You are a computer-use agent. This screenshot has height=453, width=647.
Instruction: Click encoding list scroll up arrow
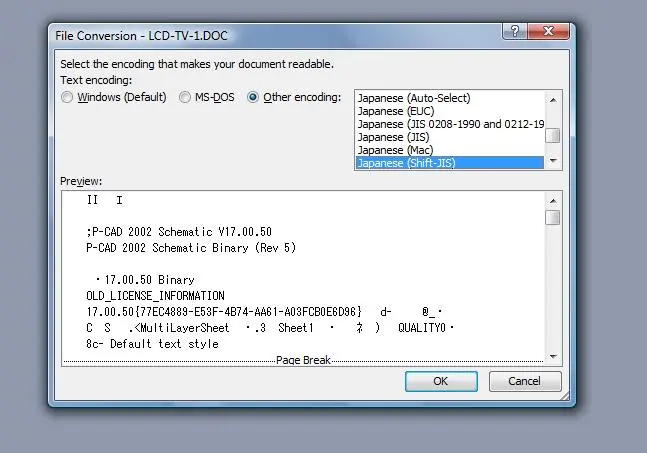553,99
